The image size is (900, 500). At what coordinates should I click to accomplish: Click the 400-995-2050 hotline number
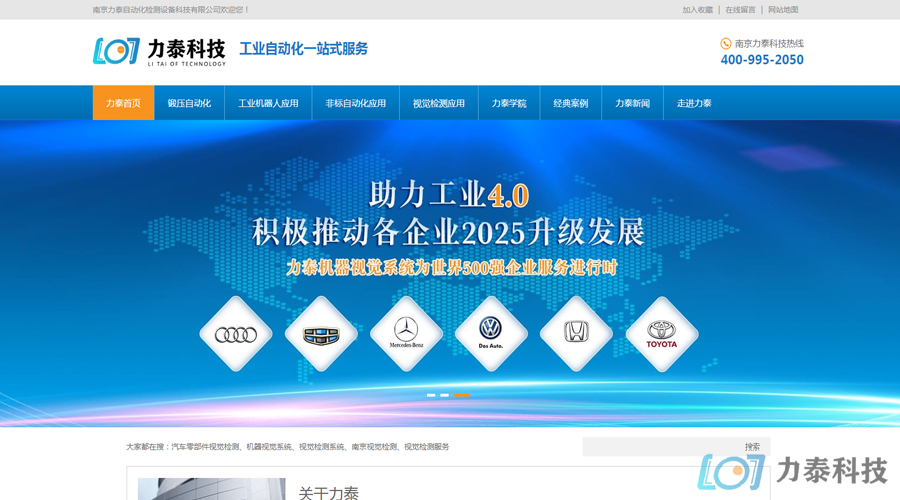tap(762, 60)
